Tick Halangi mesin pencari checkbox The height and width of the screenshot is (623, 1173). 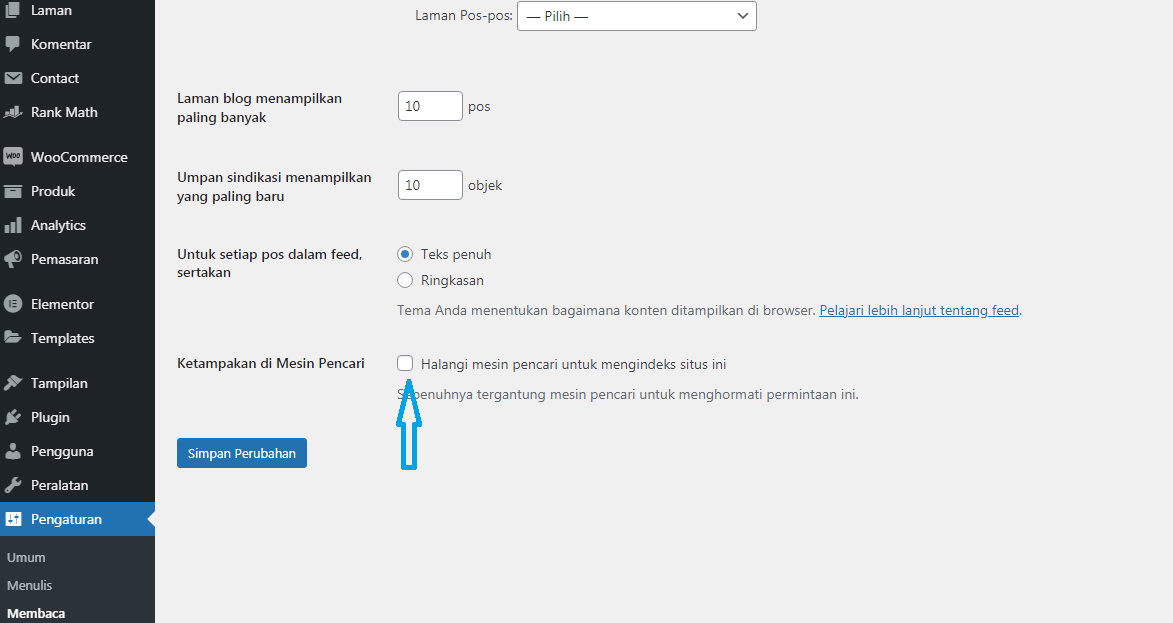405,363
